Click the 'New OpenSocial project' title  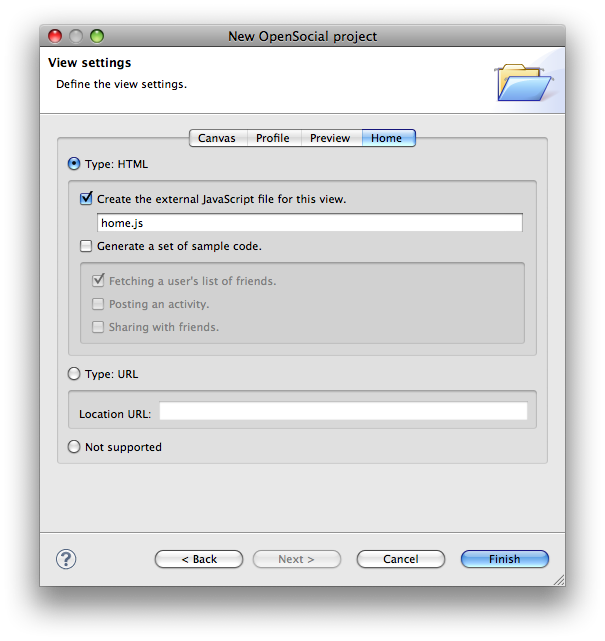pyautogui.click(x=302, y=36)
